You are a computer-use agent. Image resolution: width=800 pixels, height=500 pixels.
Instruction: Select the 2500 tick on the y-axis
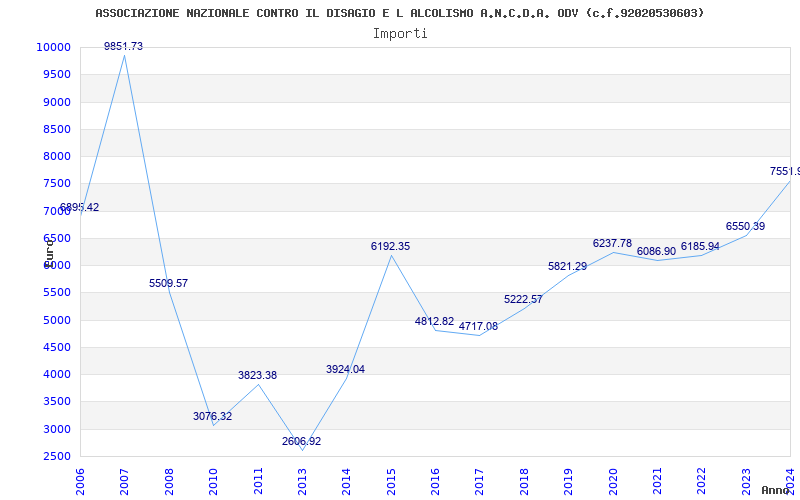56,457
